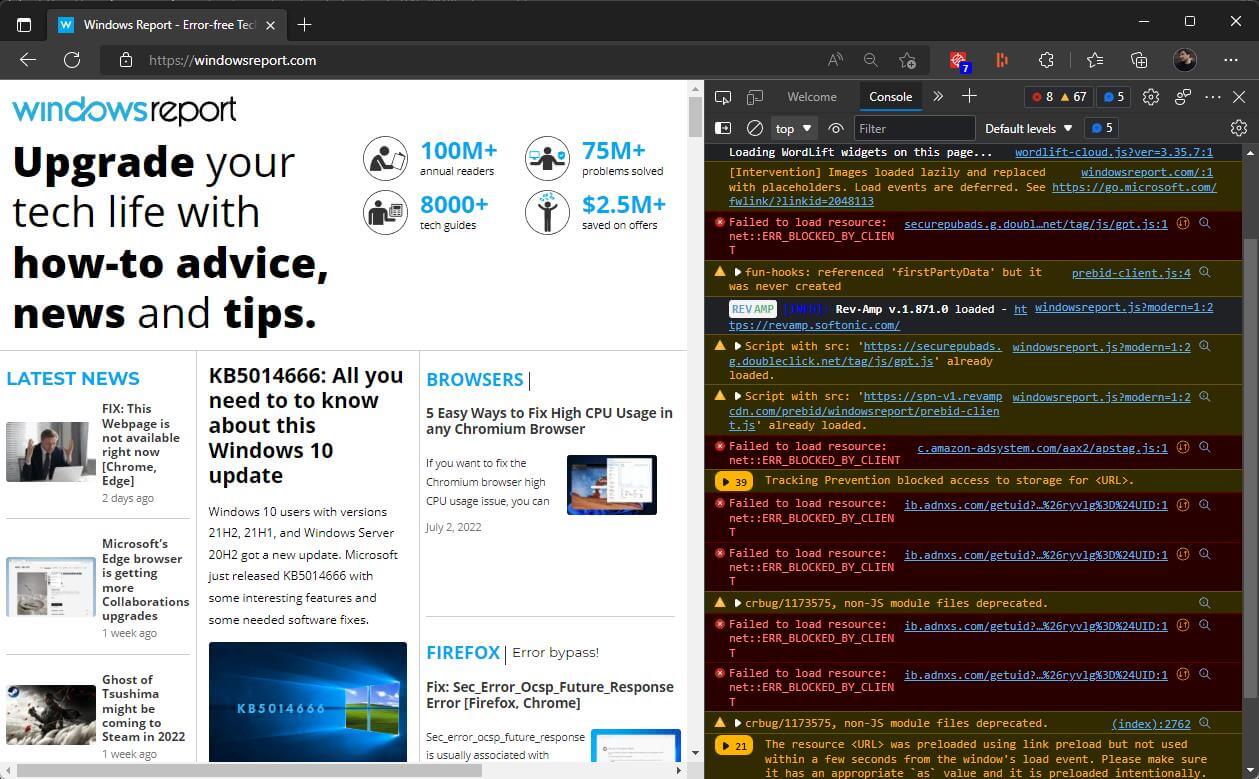This screenshot has width=1259, height=779.
Task: Open the Favorites list icon
Action: [1095, 60]
